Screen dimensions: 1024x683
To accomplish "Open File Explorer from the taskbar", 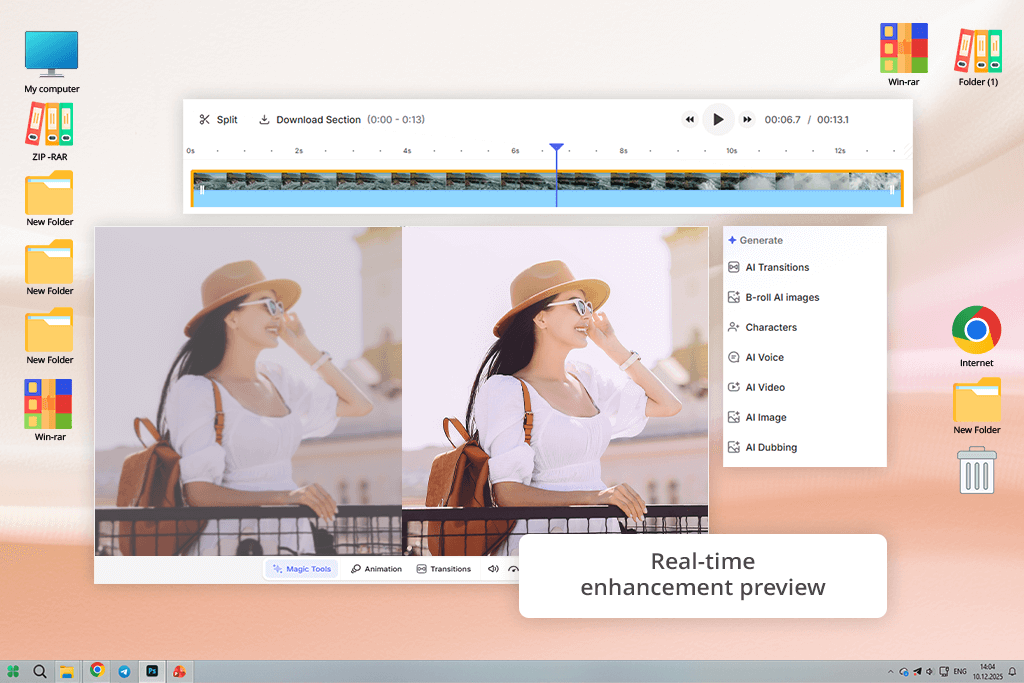I will click(x=67, y=671).
